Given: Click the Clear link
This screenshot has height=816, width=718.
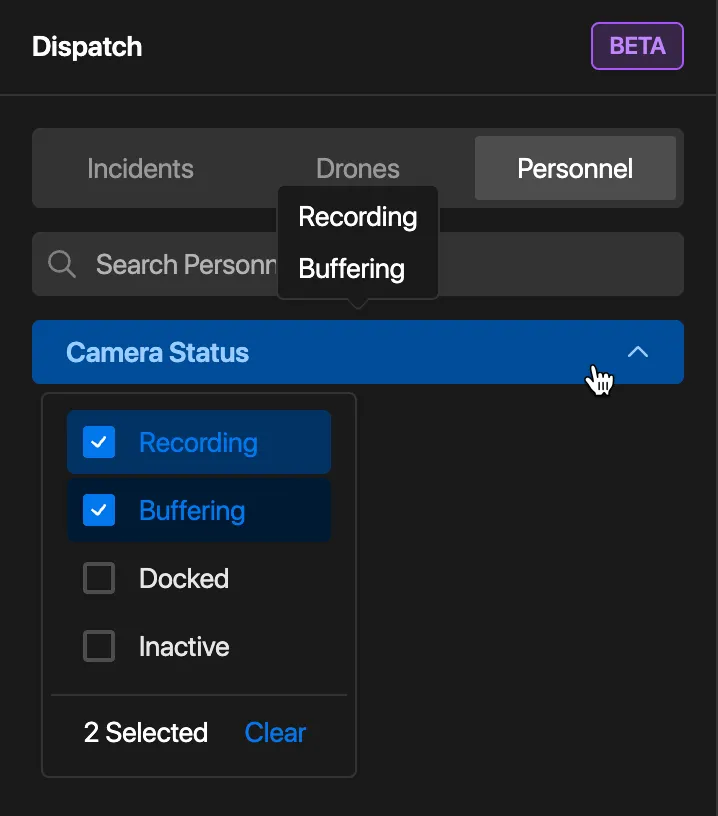Looking at the screenshot, I should click(x=275, y=732).
